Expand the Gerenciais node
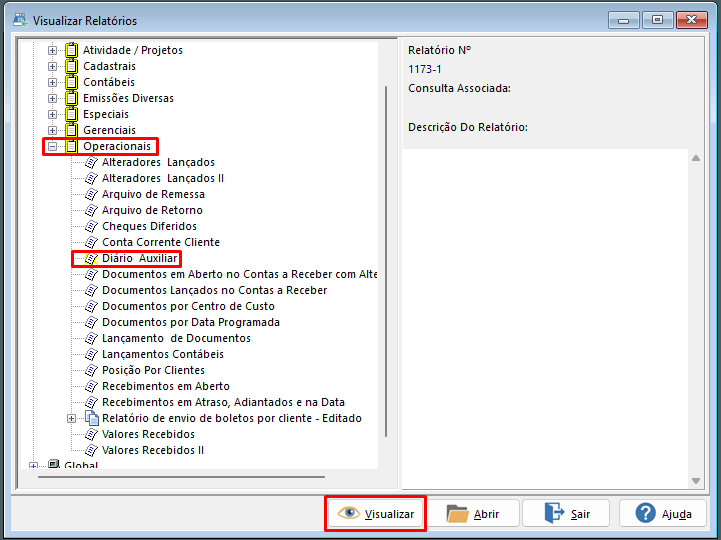Image resolution: width=721 pixels, height=540 pixels. [x=52, y=131]
